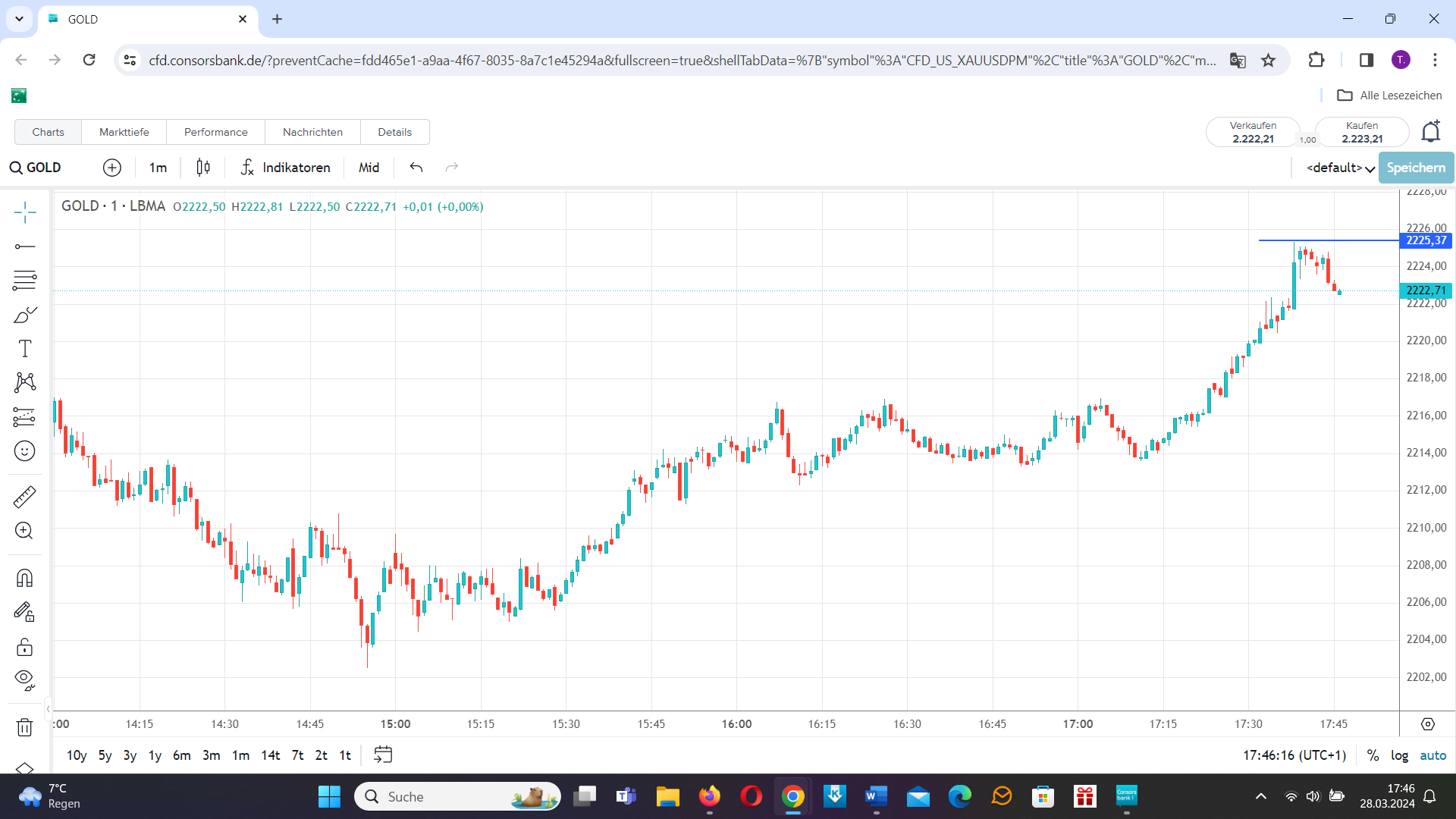
Task: Toggle lock all drawing tools
Action: tap(25, 647)
